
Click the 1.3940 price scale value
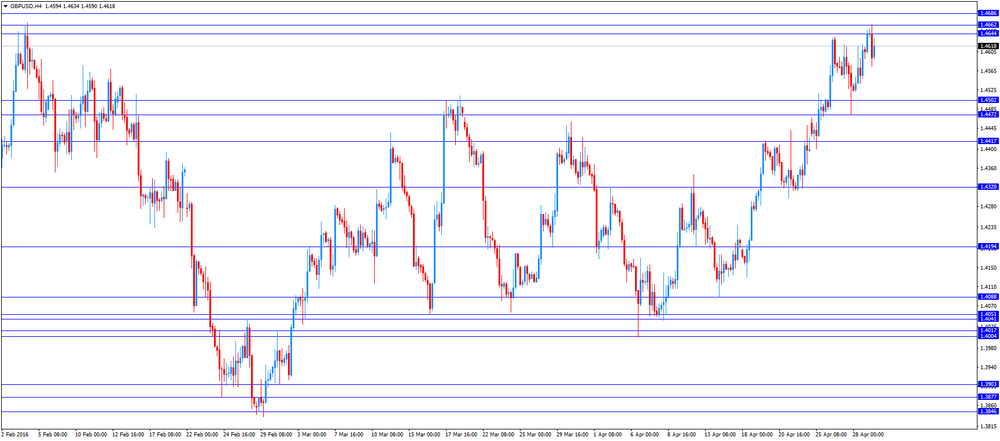click(989, 367)
